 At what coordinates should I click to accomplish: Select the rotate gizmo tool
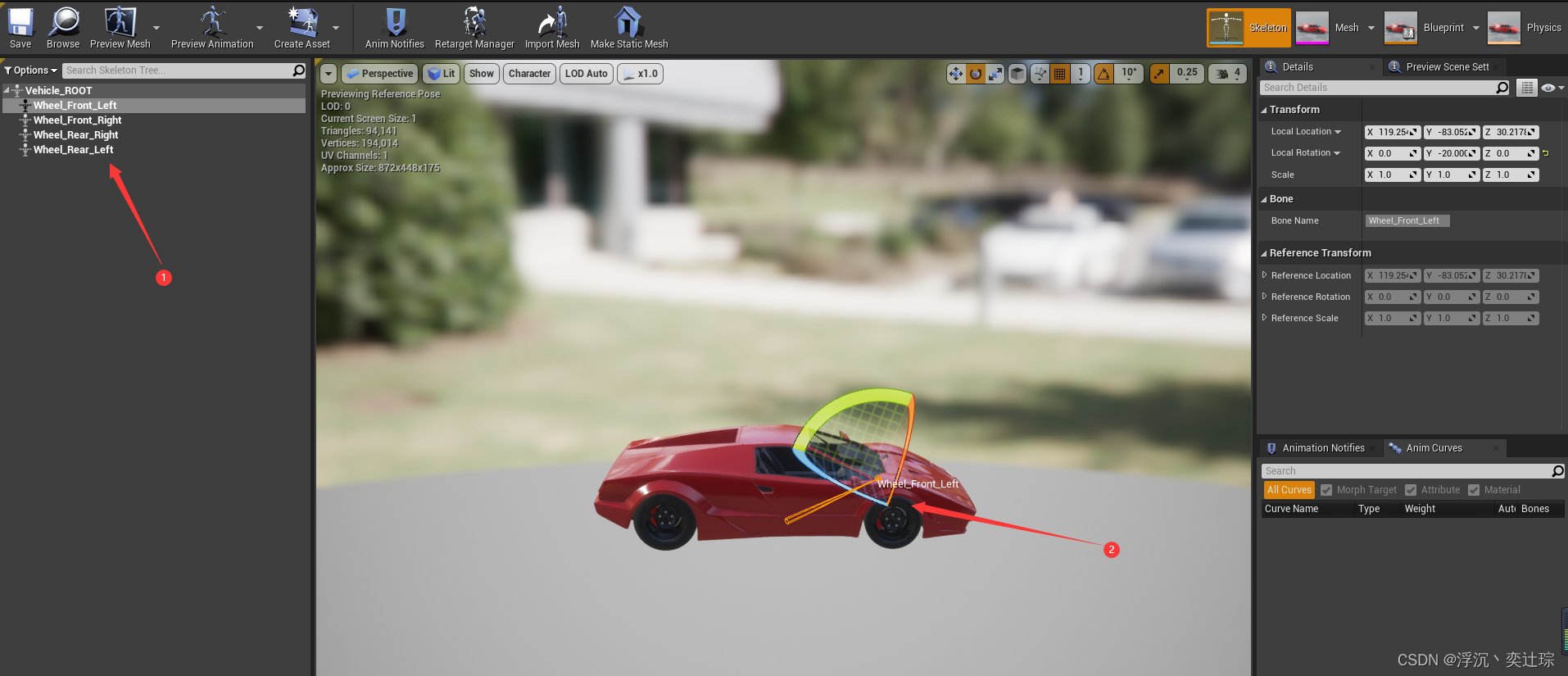tap(976, 74)
